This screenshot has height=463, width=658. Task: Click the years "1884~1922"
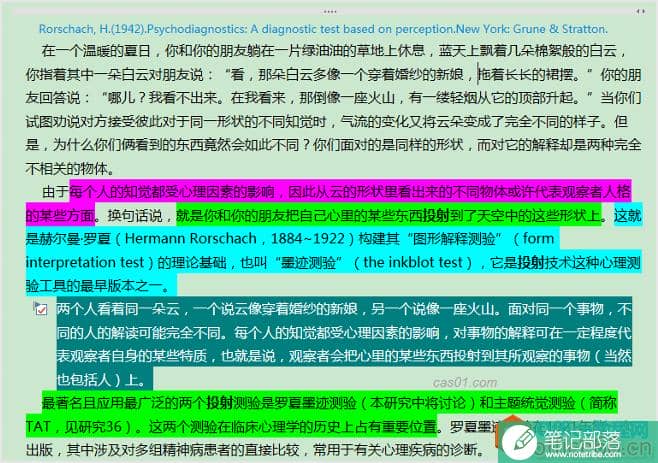coord(308,239)
